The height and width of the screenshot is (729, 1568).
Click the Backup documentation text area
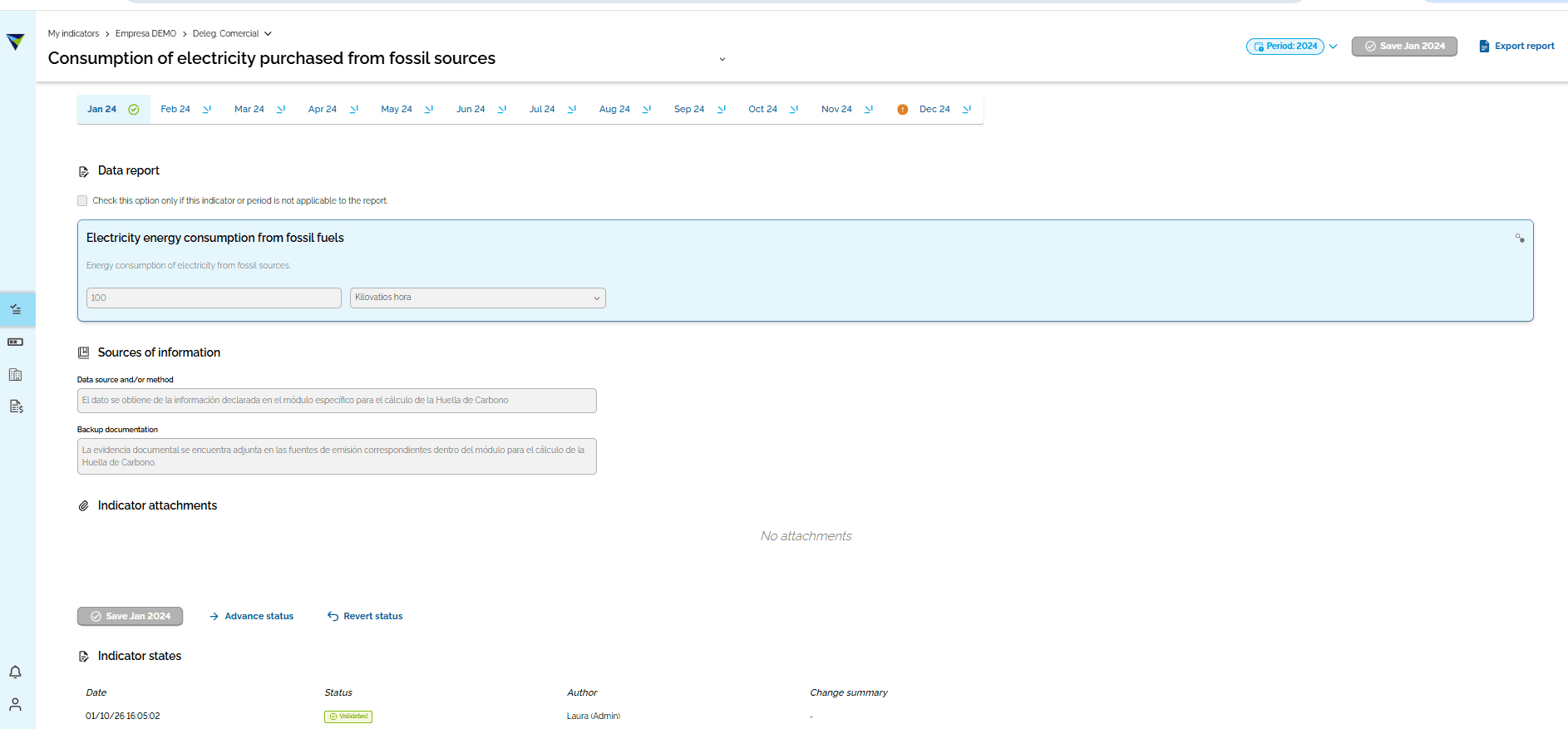pyautogui.click(x=337, y=456)
